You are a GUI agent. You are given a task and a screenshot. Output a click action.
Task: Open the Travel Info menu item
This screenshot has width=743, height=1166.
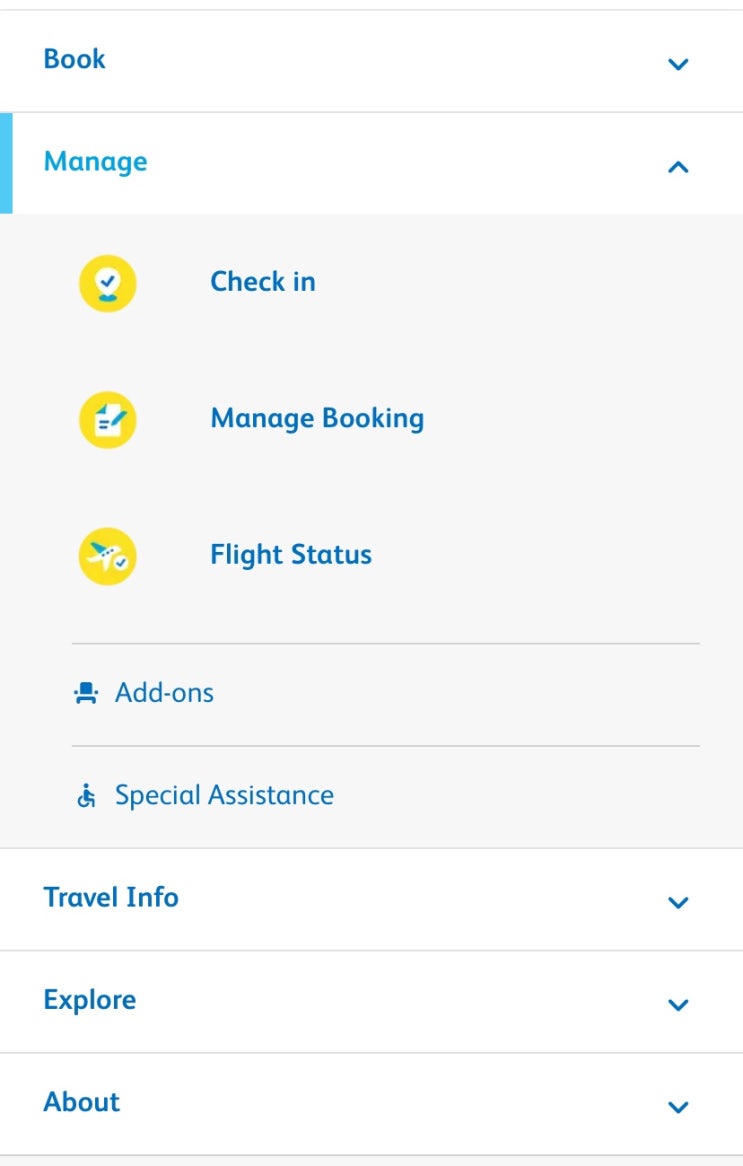pyautogui.click(x=111, y=897)
